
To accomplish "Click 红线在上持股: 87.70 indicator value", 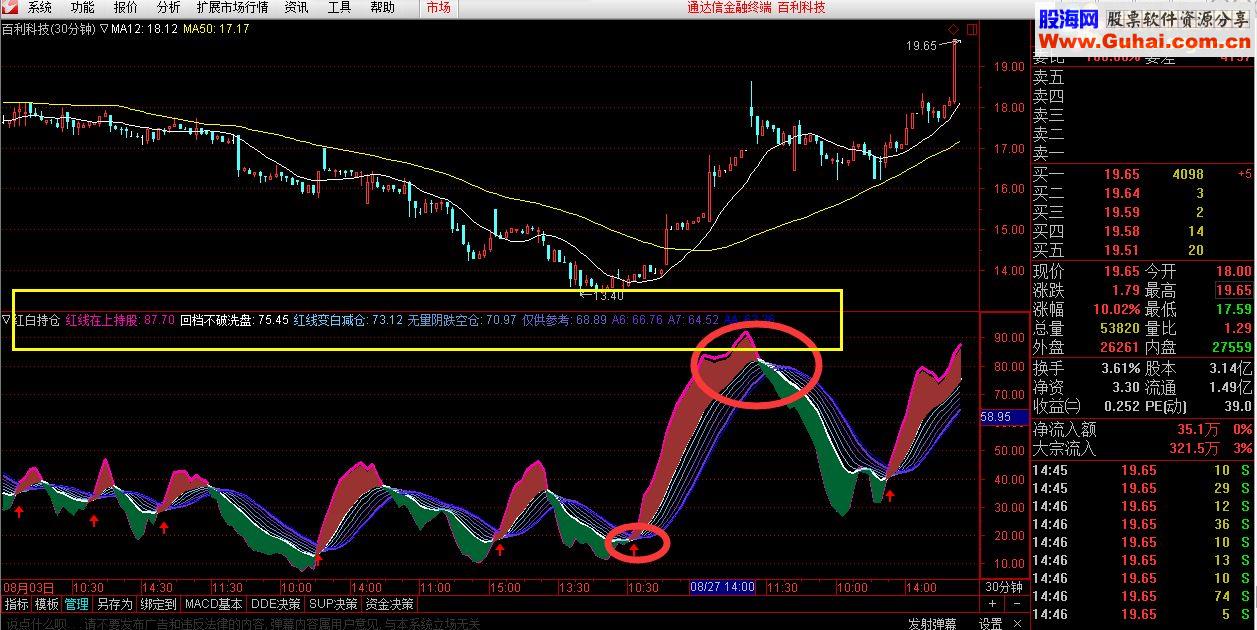I will [x=120, y=320].
